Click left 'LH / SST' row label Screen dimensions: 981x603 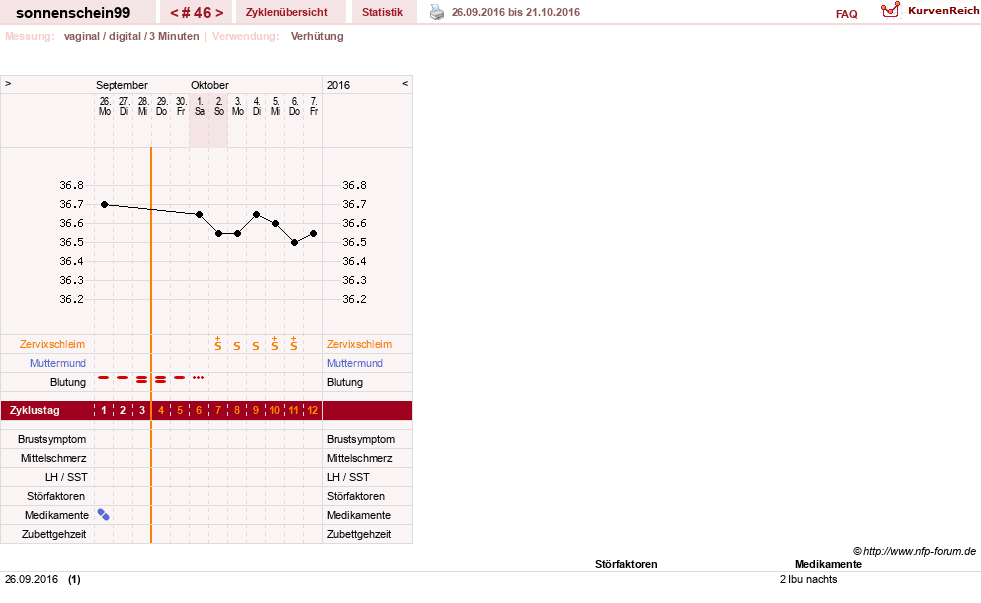point(66,477)
